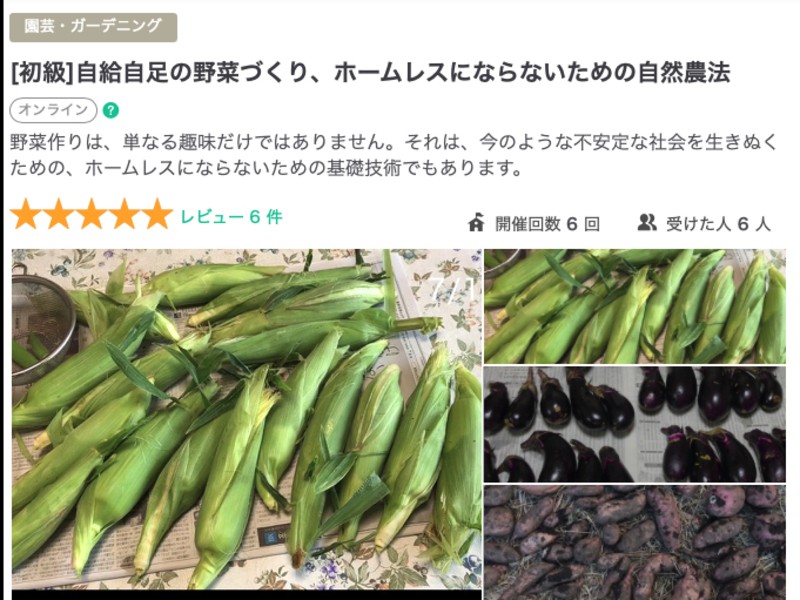The width and height of the screenshot is (800, 600).
Task: View the sweet potato thumbnail
Action: point(635,542)
